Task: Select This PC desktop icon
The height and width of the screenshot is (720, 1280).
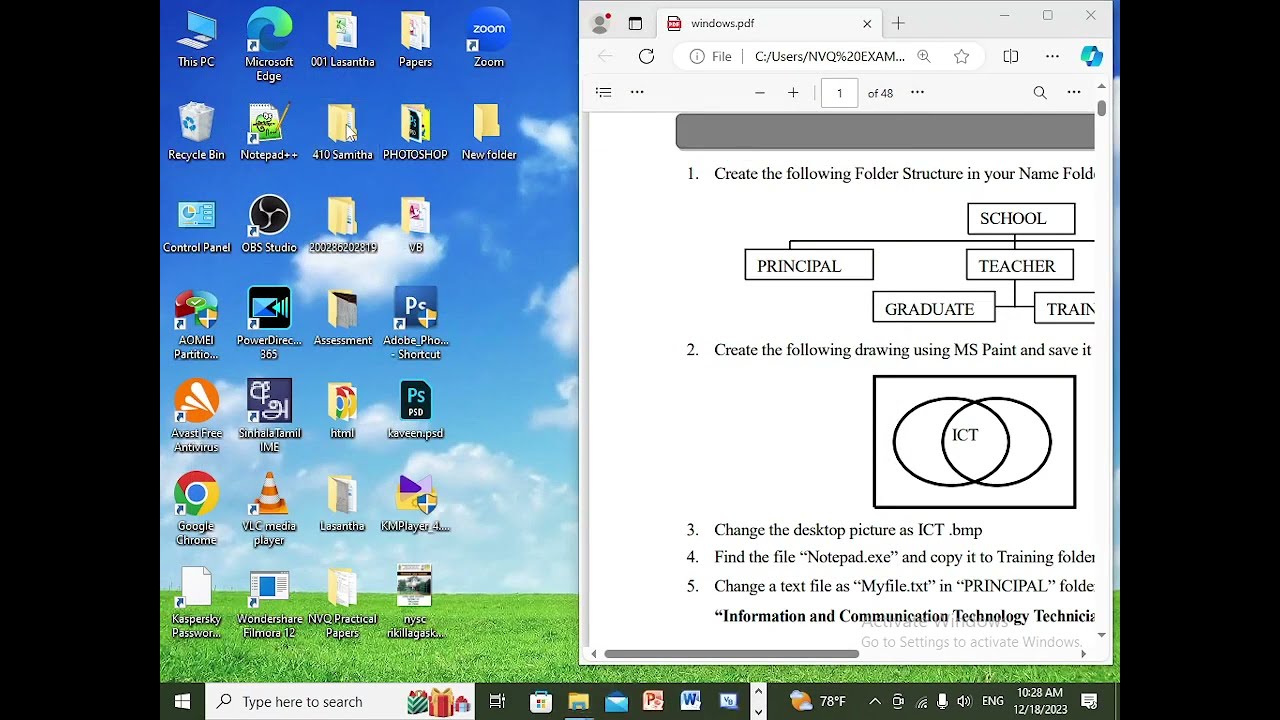Action: point(196,40)
